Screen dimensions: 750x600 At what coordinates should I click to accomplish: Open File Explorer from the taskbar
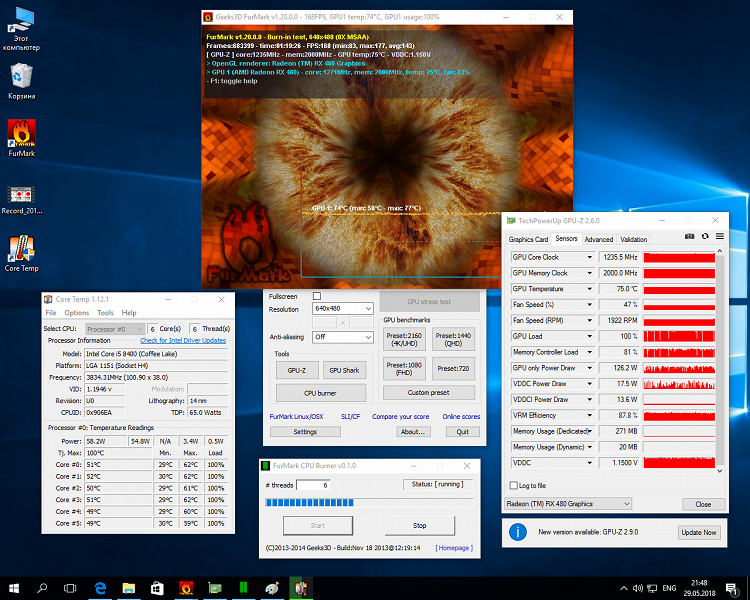pyautogui.click(x=129, y=588)
